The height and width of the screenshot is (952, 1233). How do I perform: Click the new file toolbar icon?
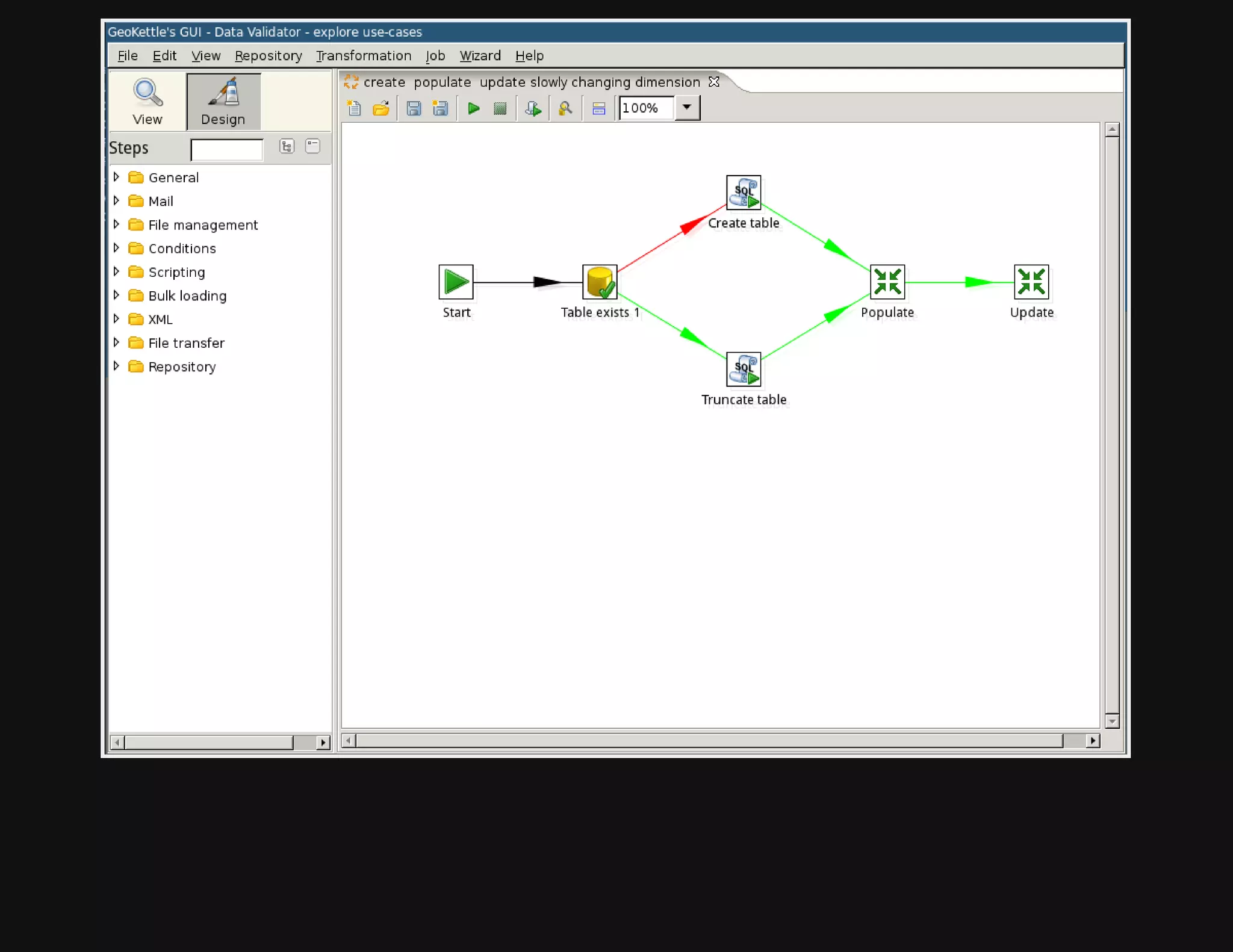(x=354, y=108)
